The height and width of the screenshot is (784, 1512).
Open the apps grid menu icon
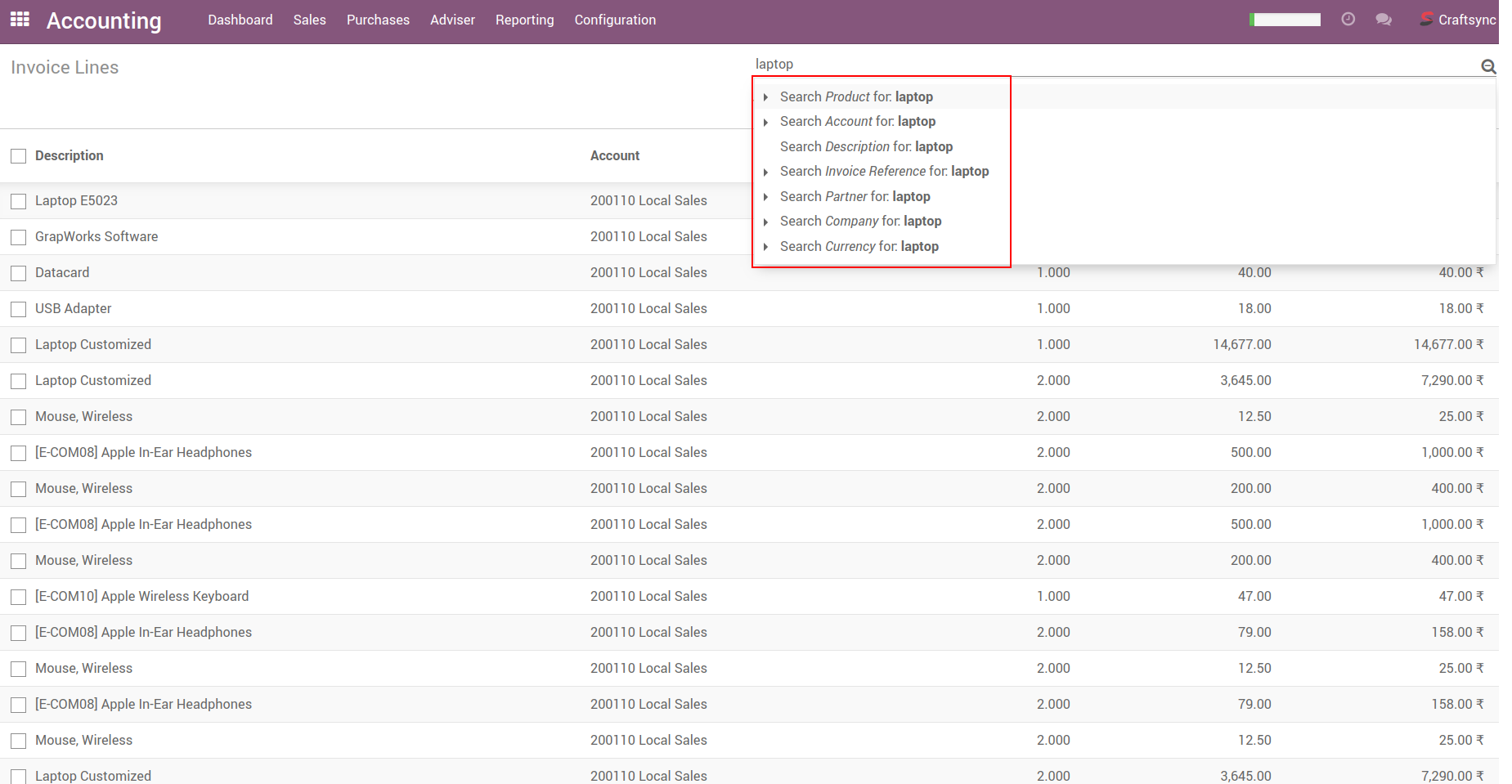(20, 20)
